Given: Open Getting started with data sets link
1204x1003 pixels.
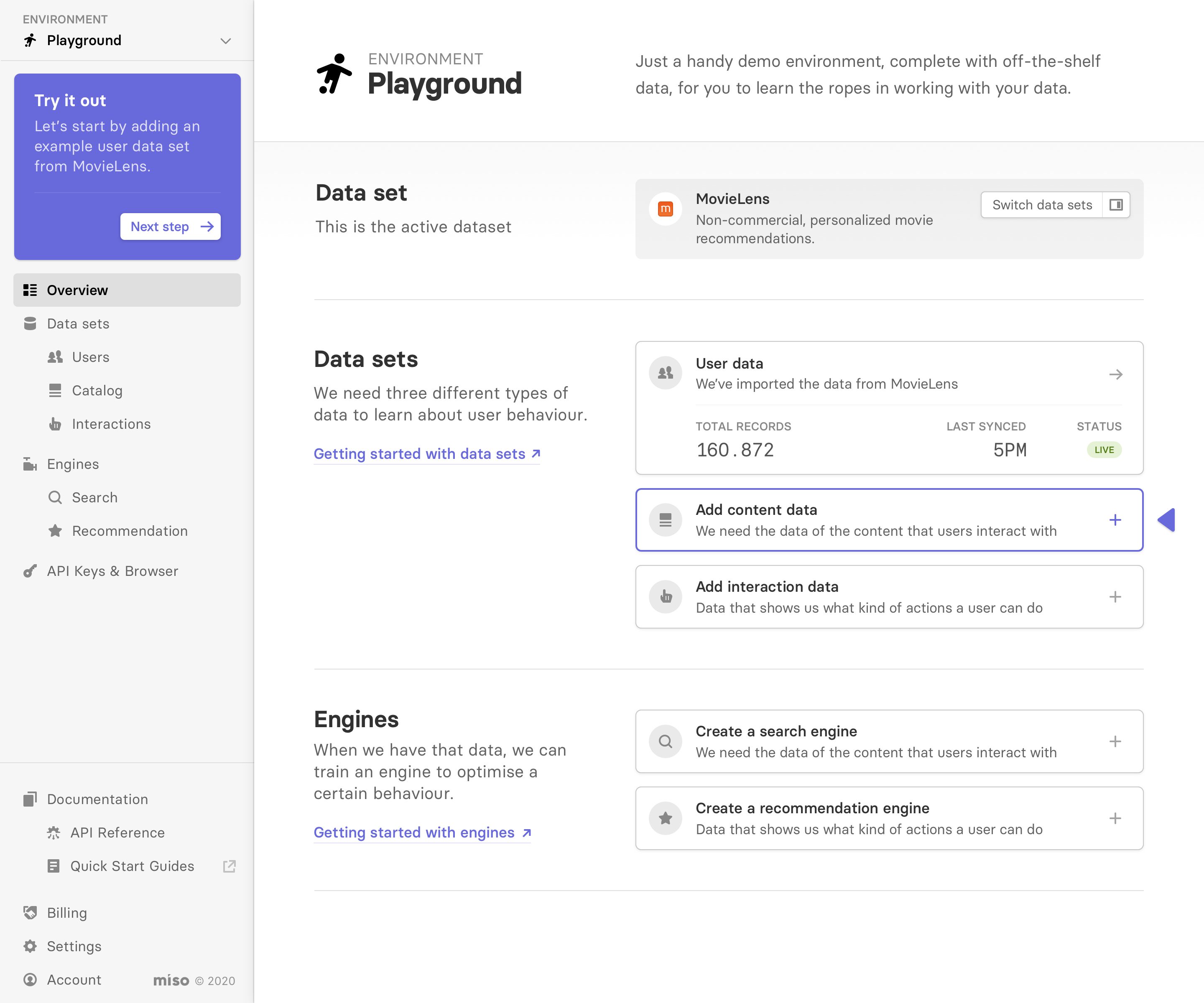Looking at the screenshot, I should click(x=426, y=454).
